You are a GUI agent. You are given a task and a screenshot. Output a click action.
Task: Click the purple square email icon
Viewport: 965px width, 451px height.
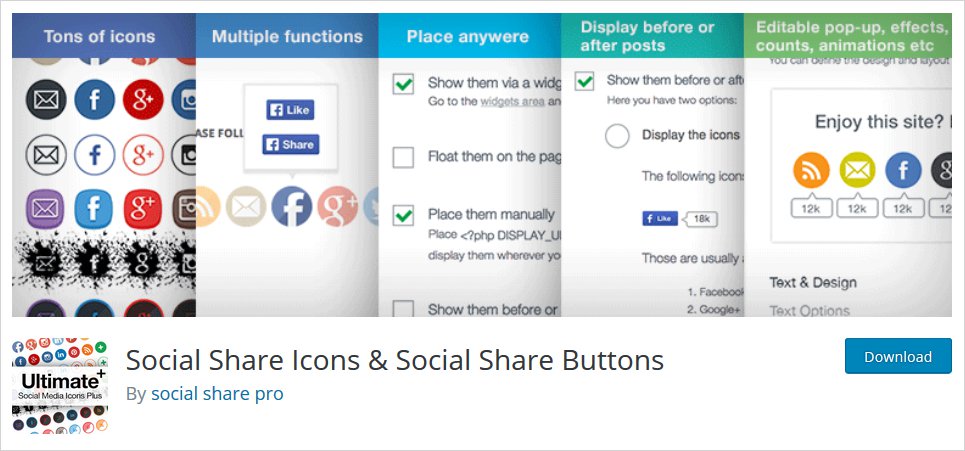(x=45, y=209)
